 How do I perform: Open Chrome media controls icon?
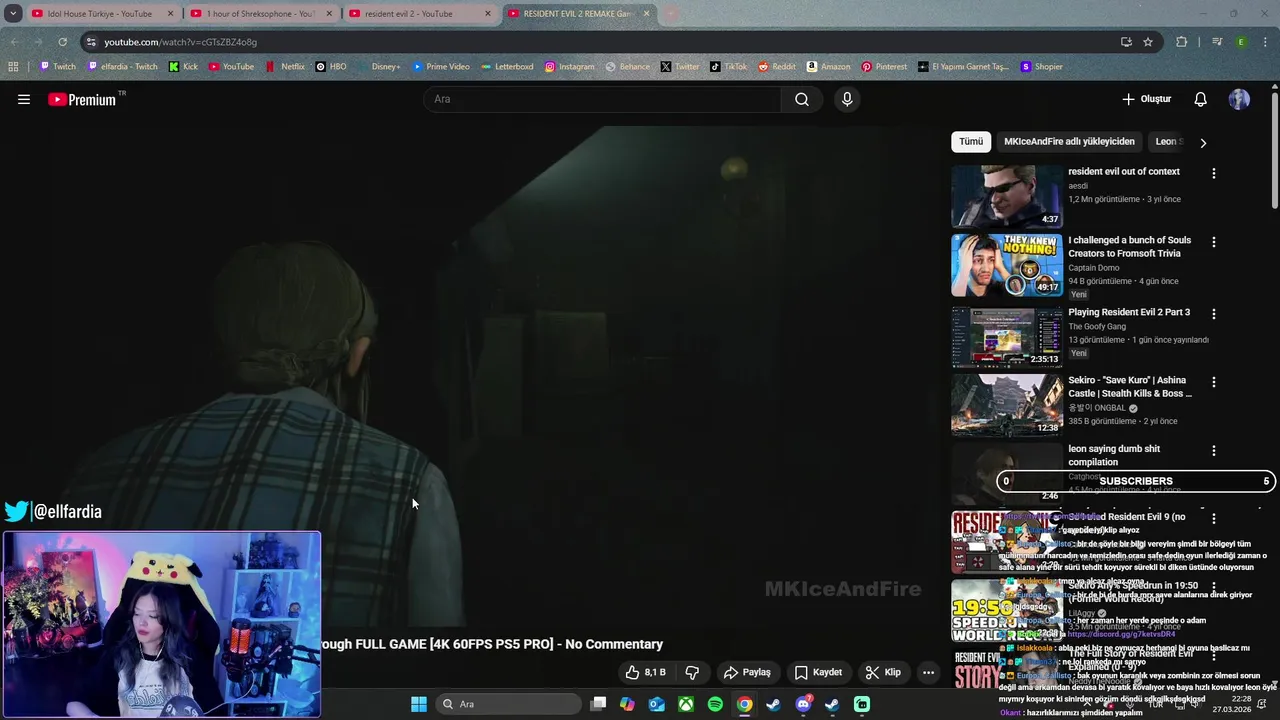coord(1217,42)
